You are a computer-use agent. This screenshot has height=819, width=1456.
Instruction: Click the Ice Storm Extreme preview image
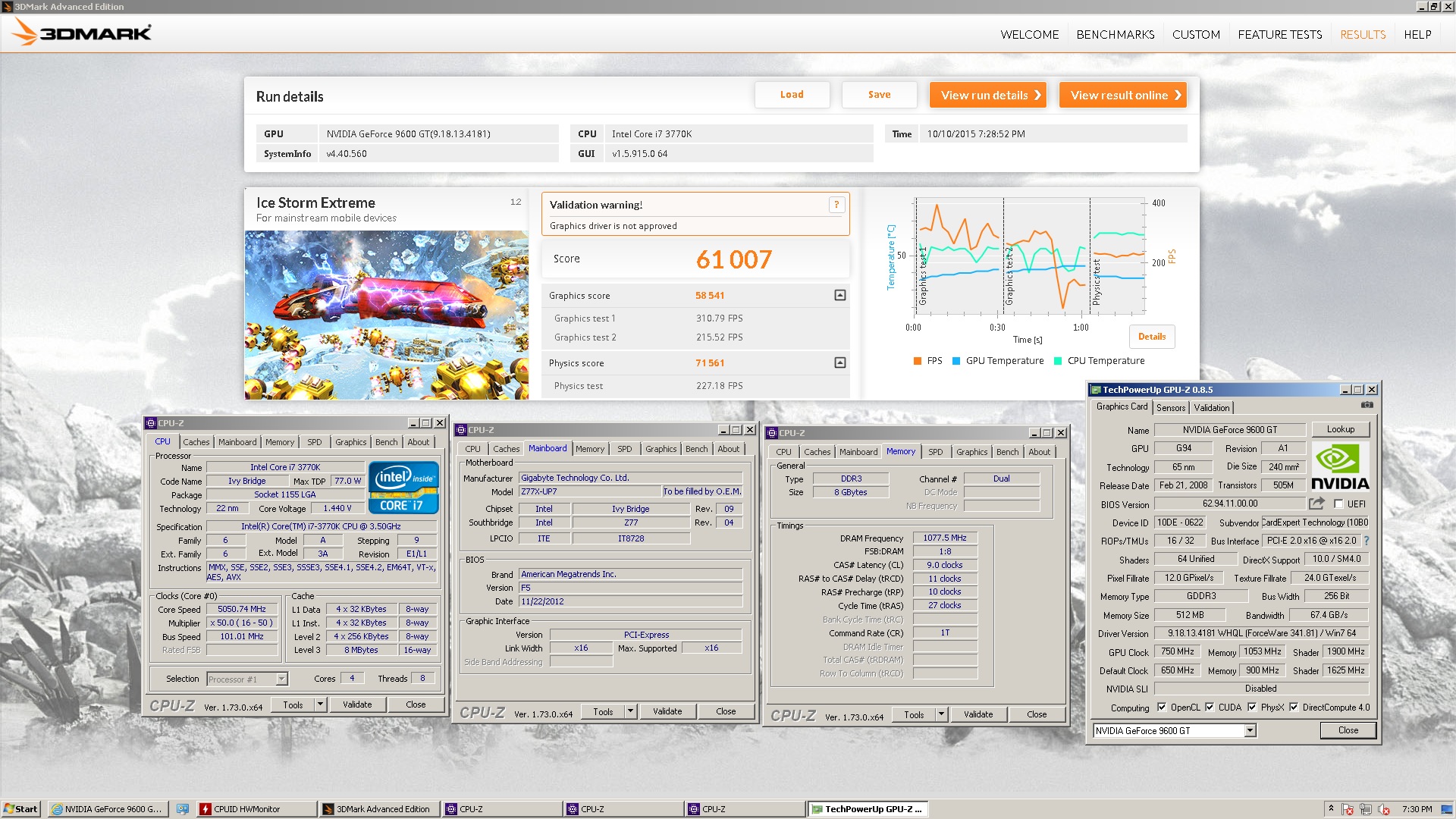[x=387, y=315]
